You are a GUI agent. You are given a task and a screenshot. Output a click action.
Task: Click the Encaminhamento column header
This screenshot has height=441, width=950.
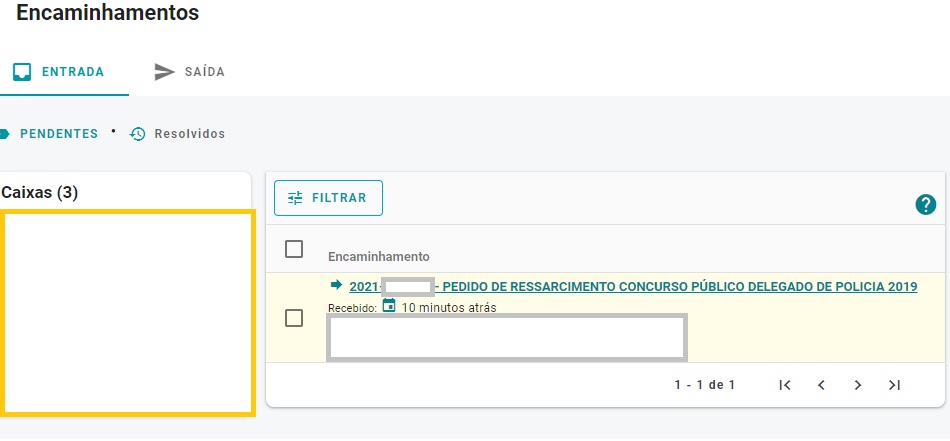coord(379,257)
